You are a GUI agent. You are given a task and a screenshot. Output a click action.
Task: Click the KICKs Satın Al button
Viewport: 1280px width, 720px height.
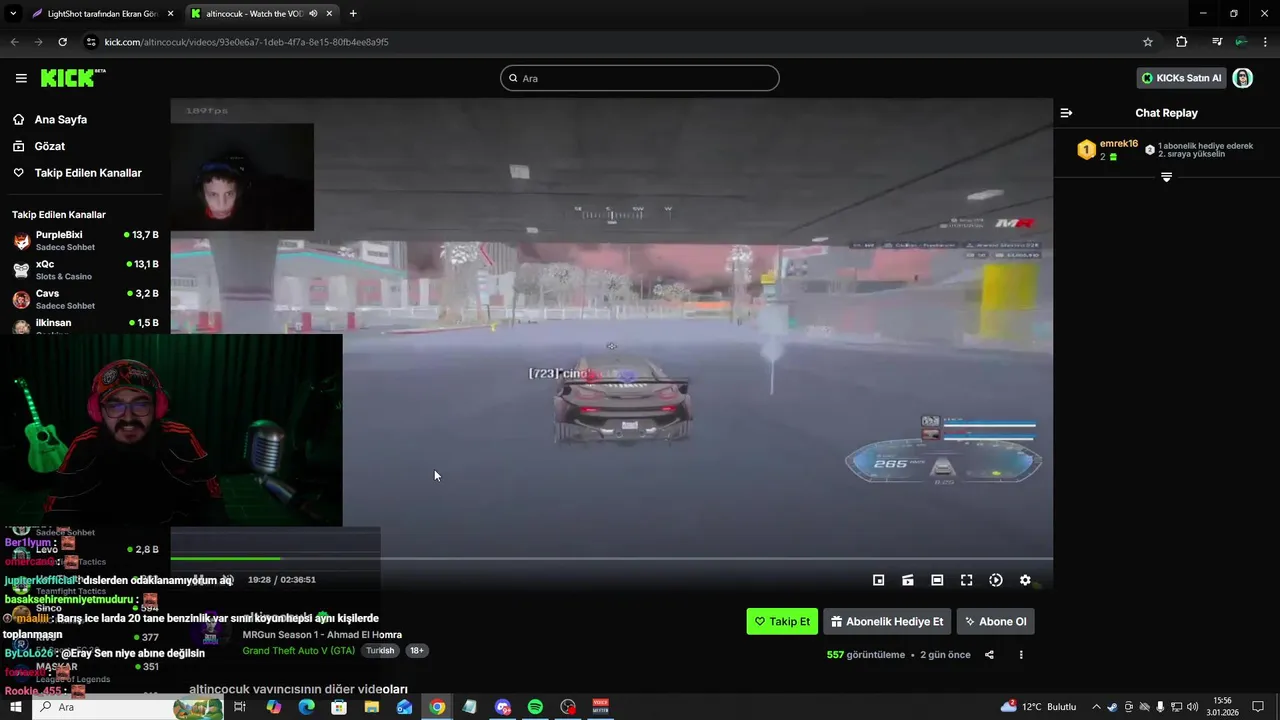click(1181, 78)
